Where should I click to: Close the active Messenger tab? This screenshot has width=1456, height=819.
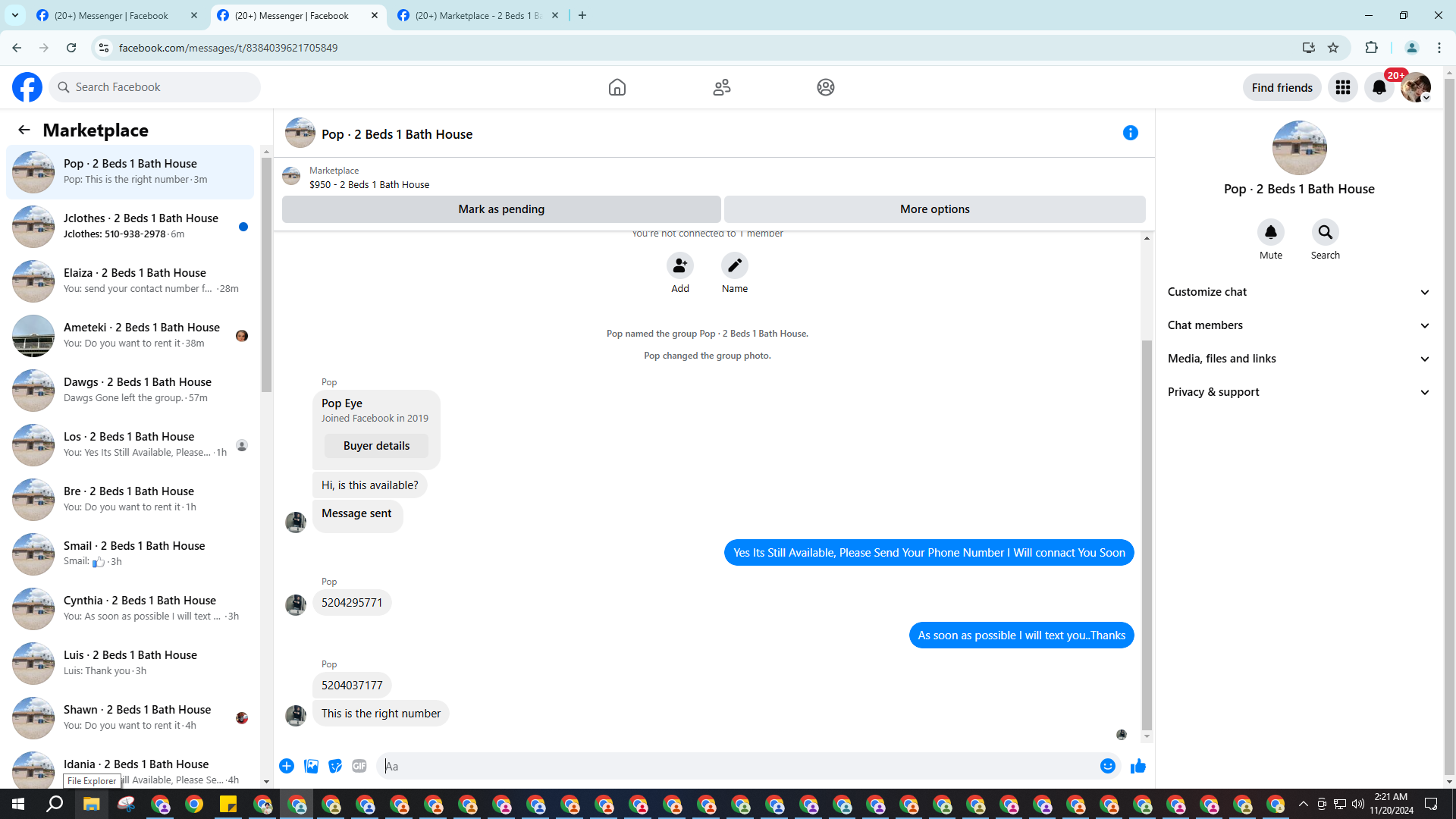tap(375, 15)
